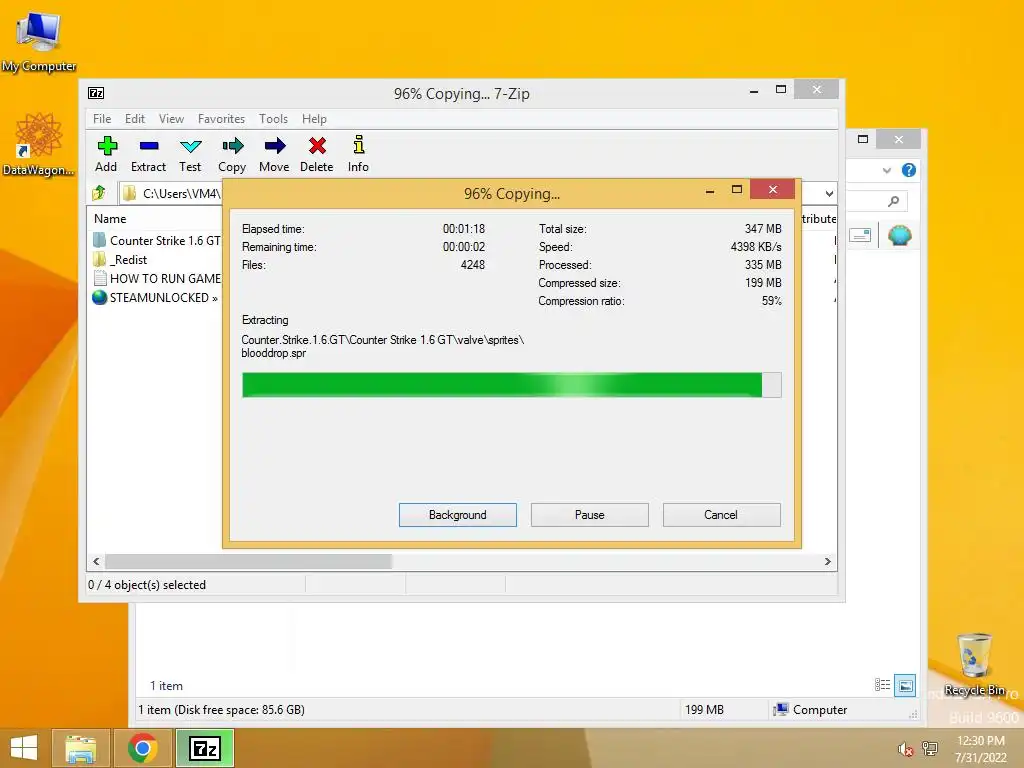This screenshot has width=1024, height=768.
Task: Open the Recycle Bin
Action: click(974, 664)
